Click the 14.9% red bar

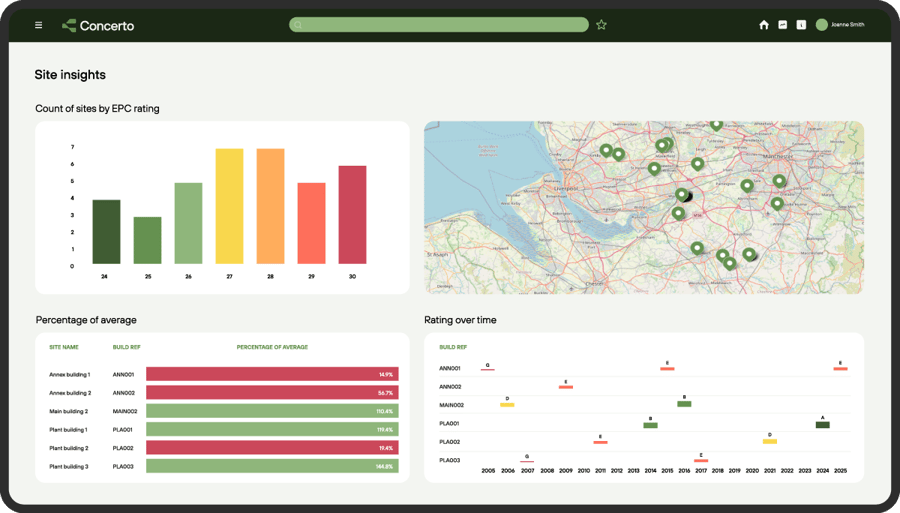(x=272, y=374)
